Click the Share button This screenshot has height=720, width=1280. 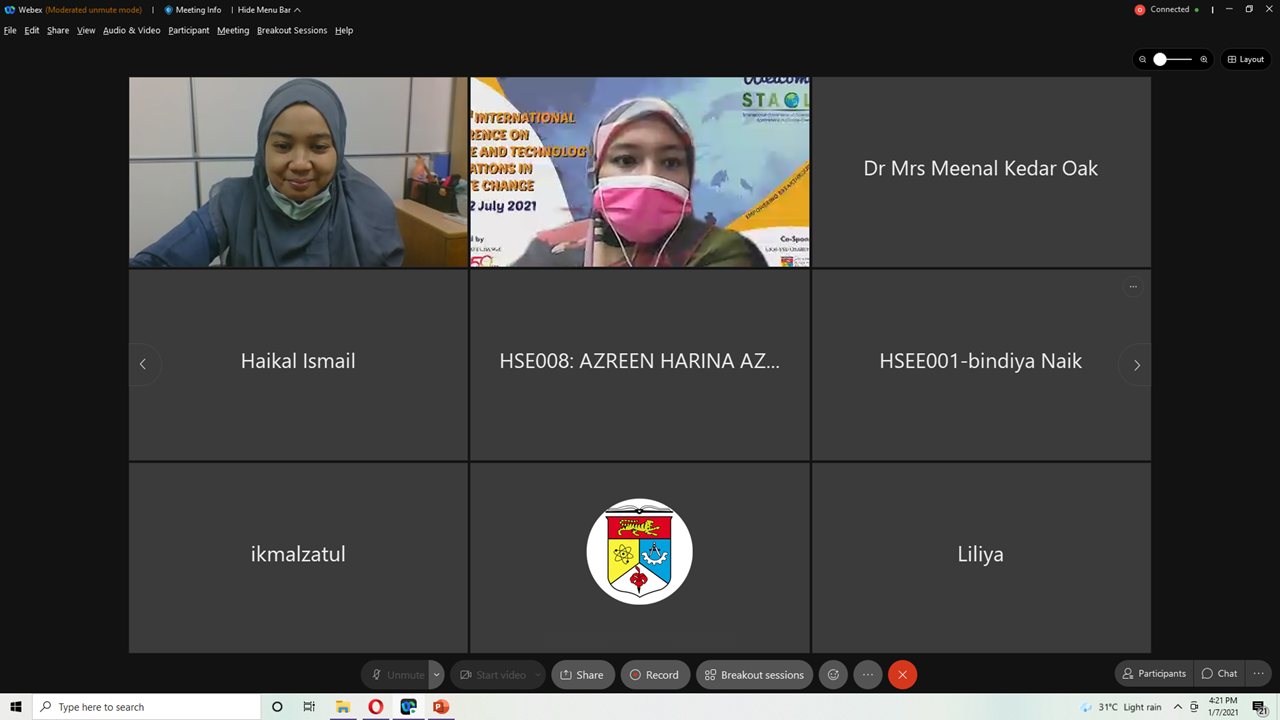[581, 675]
